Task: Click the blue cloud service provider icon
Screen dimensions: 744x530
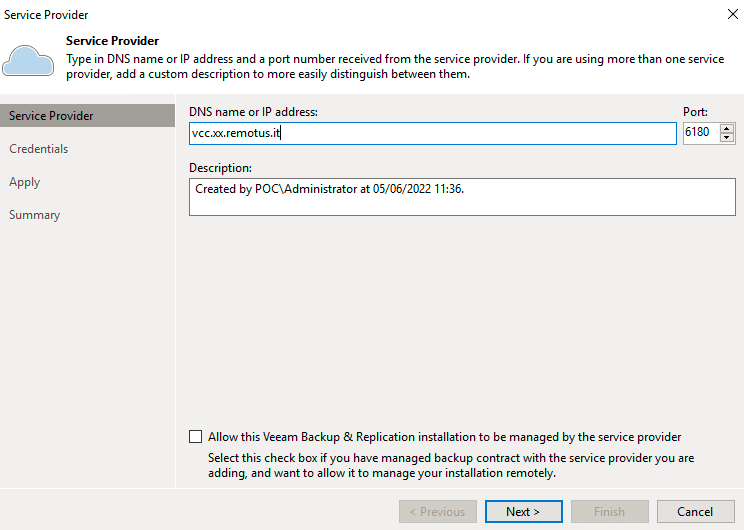Action: [x=28, y=61]
